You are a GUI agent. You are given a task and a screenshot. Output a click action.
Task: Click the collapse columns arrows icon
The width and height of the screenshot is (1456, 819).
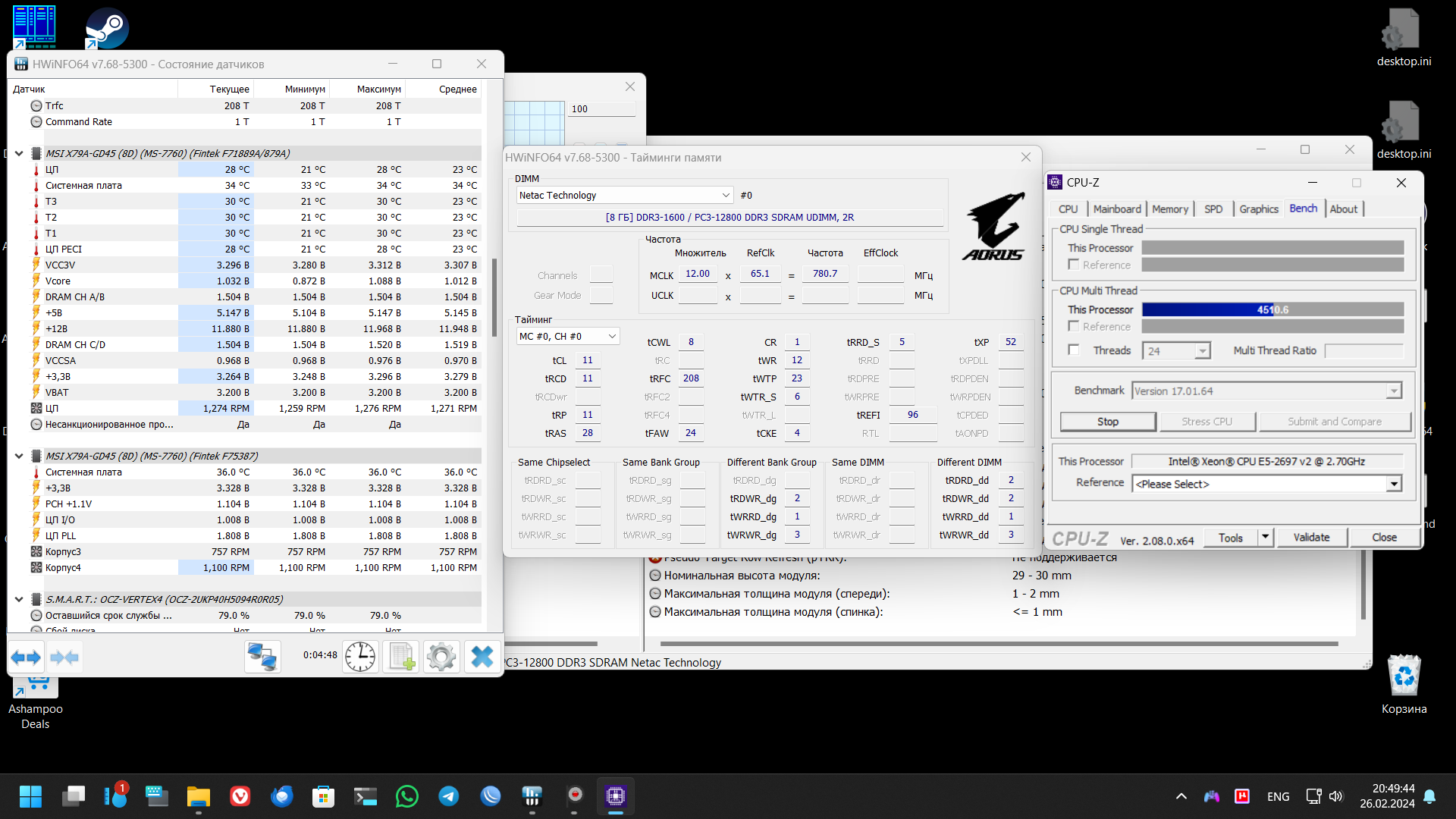(x=64, y=657)
